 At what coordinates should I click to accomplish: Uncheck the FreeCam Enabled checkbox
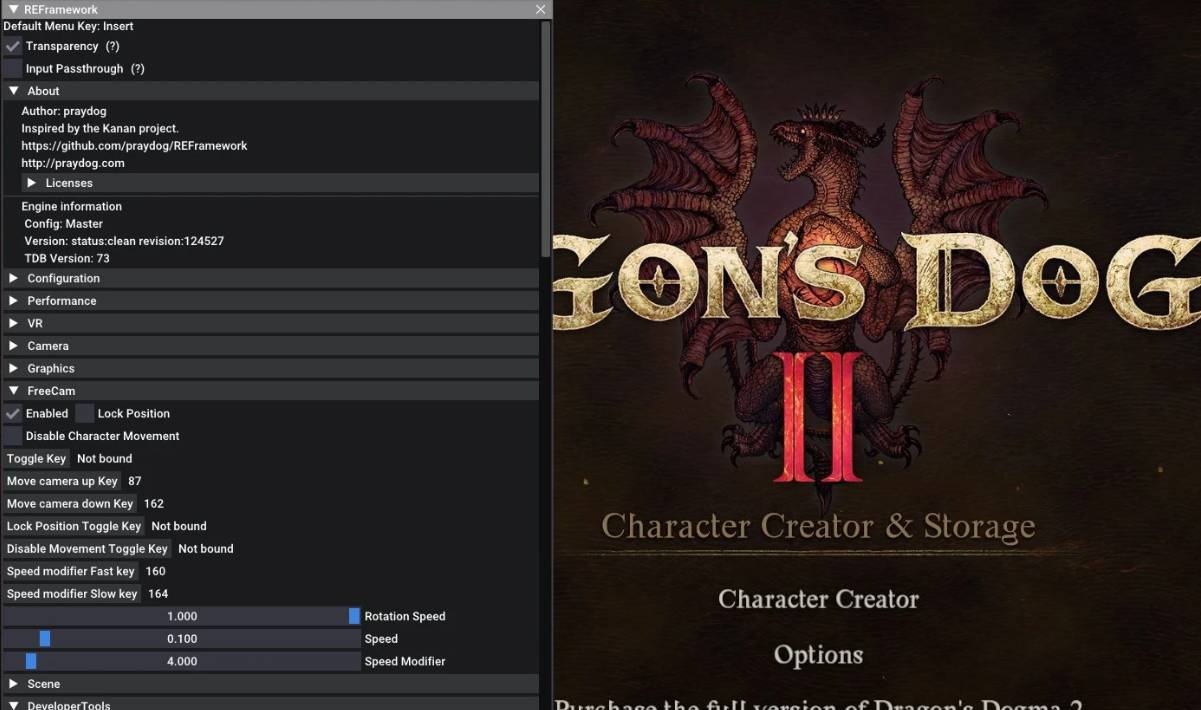[12, 413]
